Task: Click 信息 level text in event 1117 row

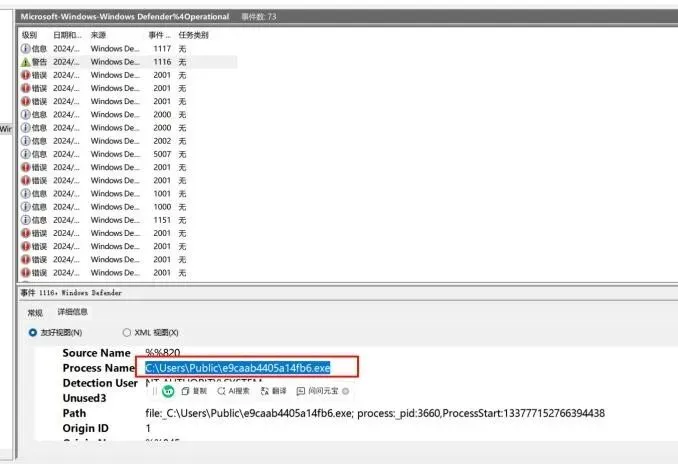Action: [x=39, y=48]
